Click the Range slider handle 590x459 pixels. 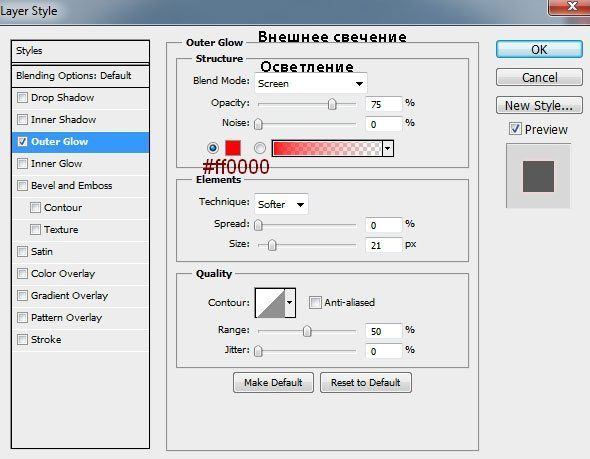(307, 331)
